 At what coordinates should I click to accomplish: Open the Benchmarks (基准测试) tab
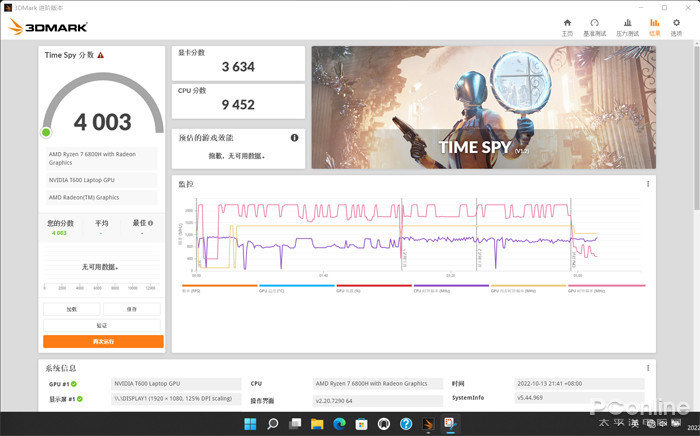click(x=595, y=27)
